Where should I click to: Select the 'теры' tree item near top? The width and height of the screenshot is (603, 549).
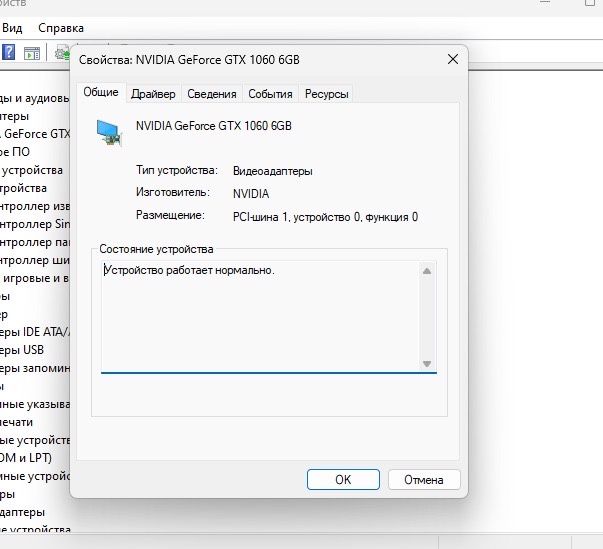pos(15,116)
